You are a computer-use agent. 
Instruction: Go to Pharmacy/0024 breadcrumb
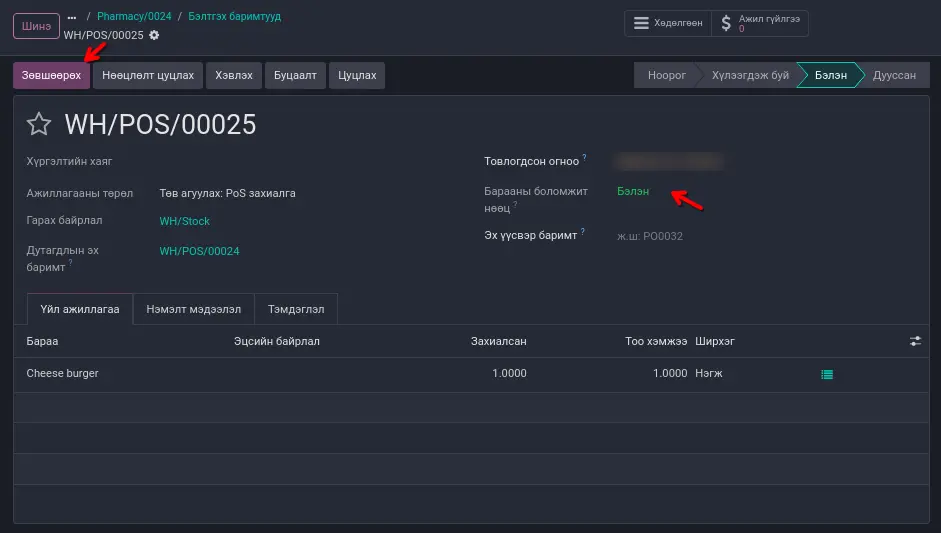[x=134, y=17]
